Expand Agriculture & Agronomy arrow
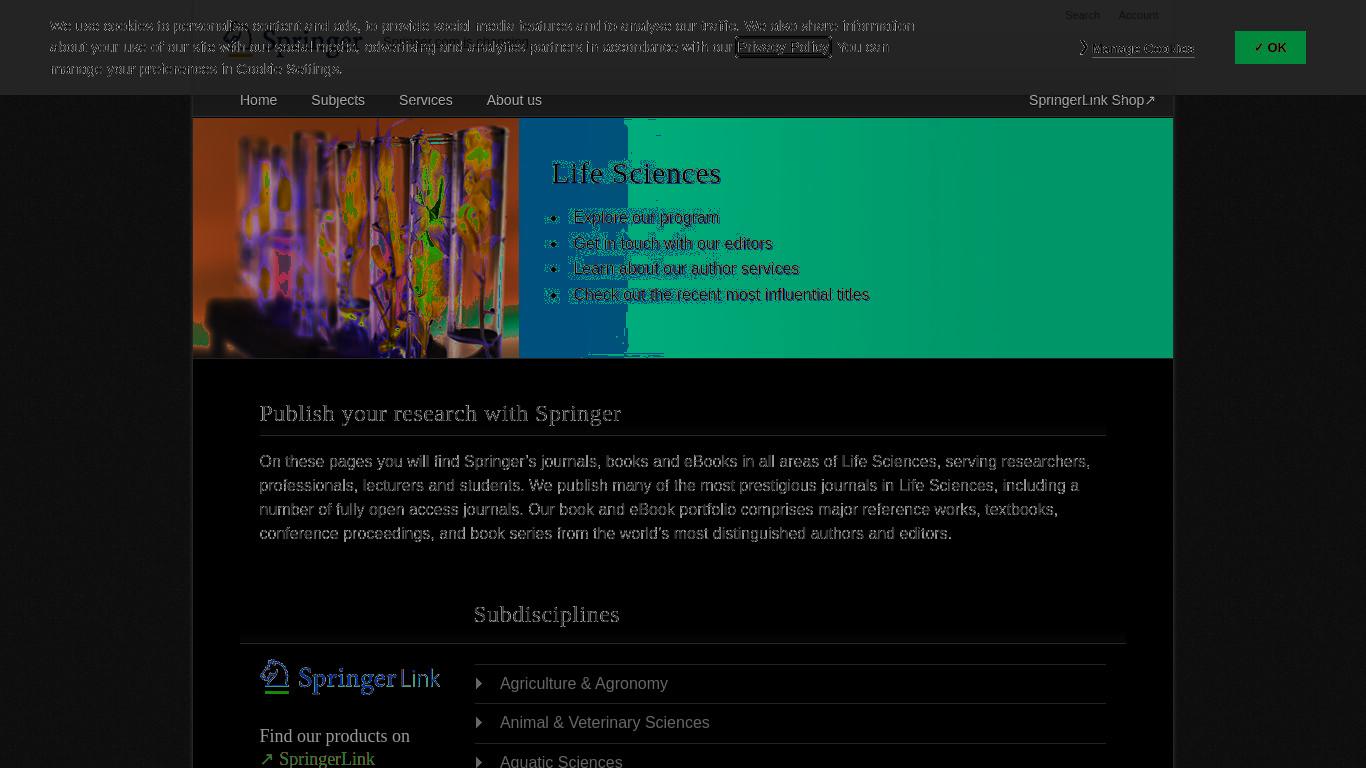 (x=479, y=684)
